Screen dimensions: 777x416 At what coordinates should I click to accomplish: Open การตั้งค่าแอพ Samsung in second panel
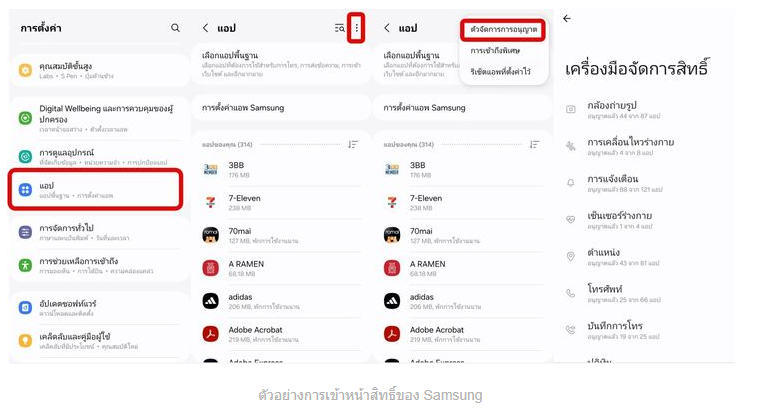(281, 108)
